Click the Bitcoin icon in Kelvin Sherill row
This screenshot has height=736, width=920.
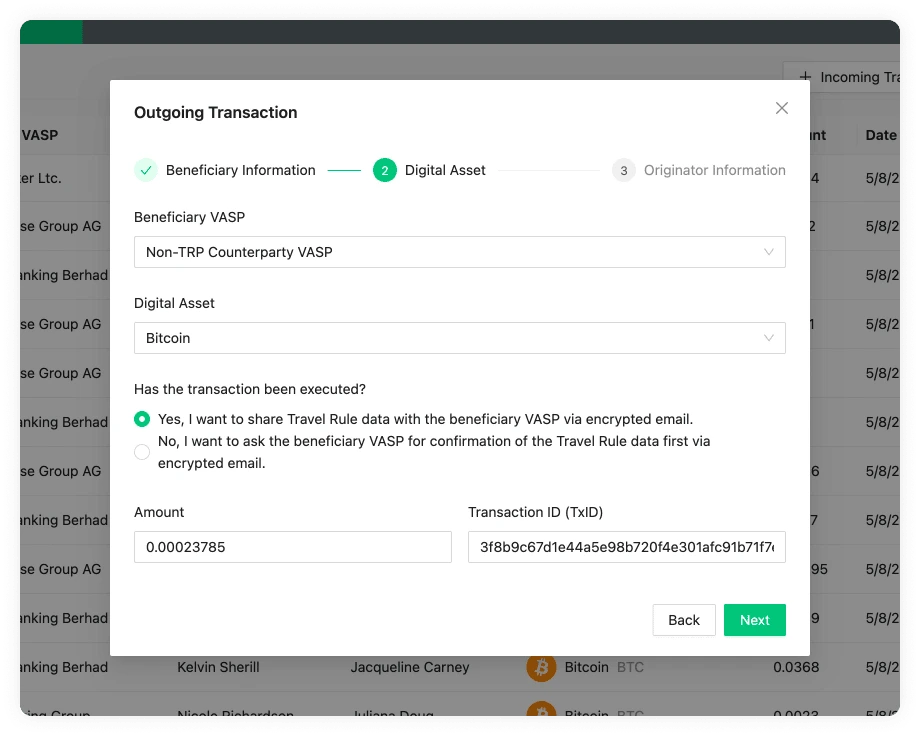tap(541, 667)
